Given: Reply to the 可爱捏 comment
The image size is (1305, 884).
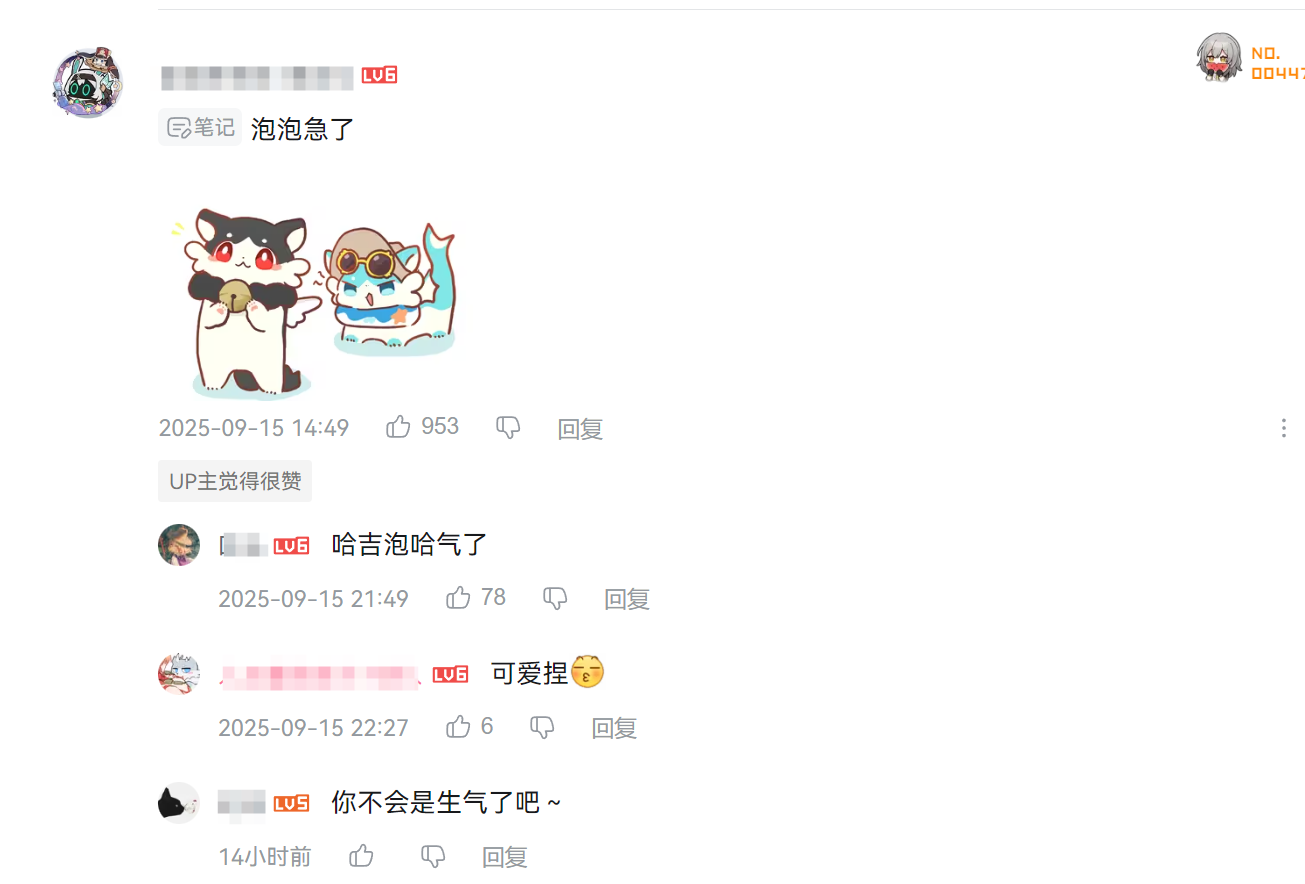Looking at the screenshot, I should (614, 727).
